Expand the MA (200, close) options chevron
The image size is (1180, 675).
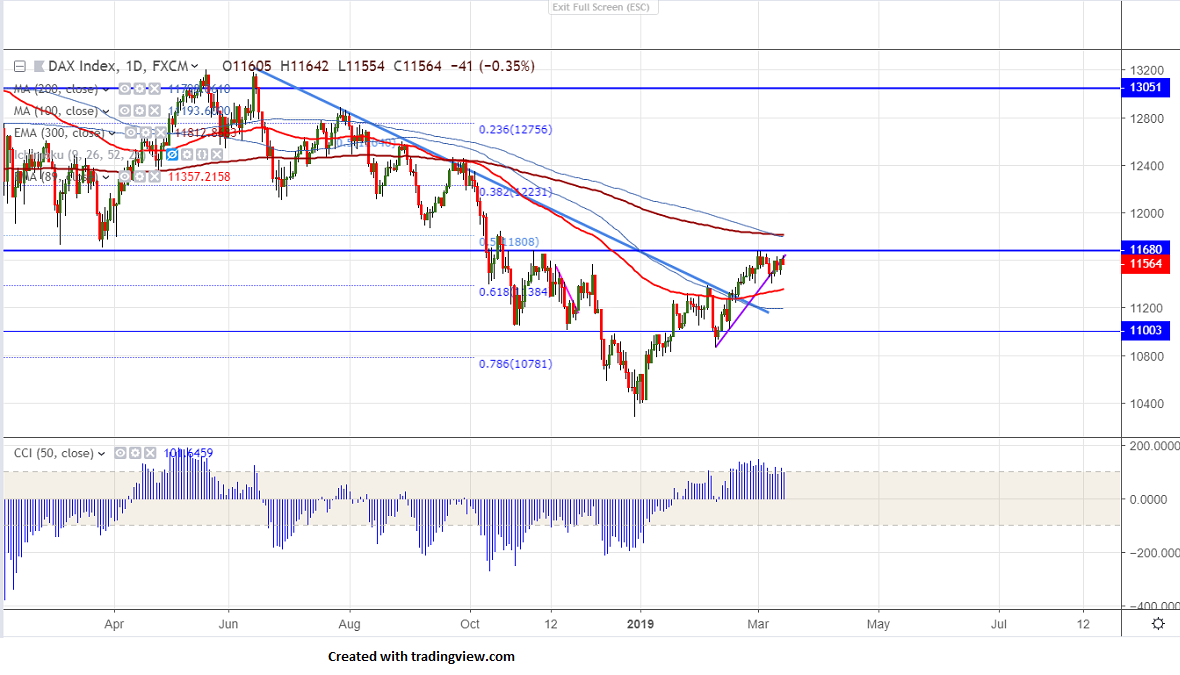point(105,89)
